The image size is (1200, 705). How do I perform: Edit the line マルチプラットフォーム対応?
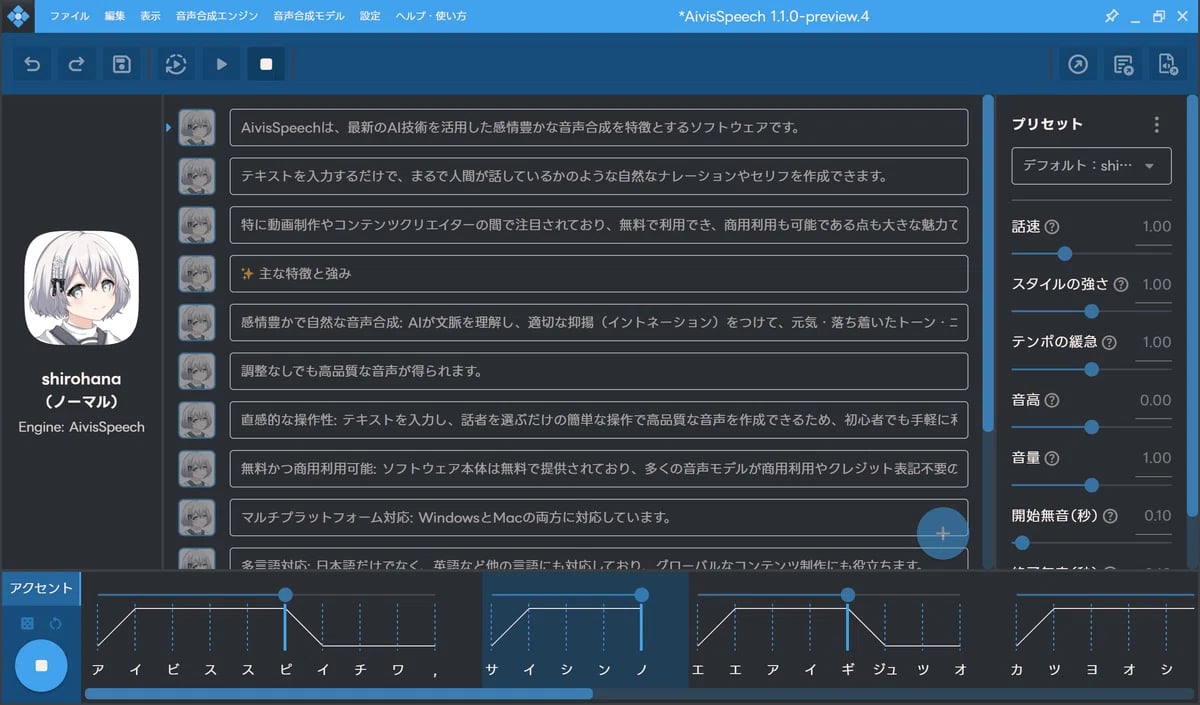(x=598, y=517)
